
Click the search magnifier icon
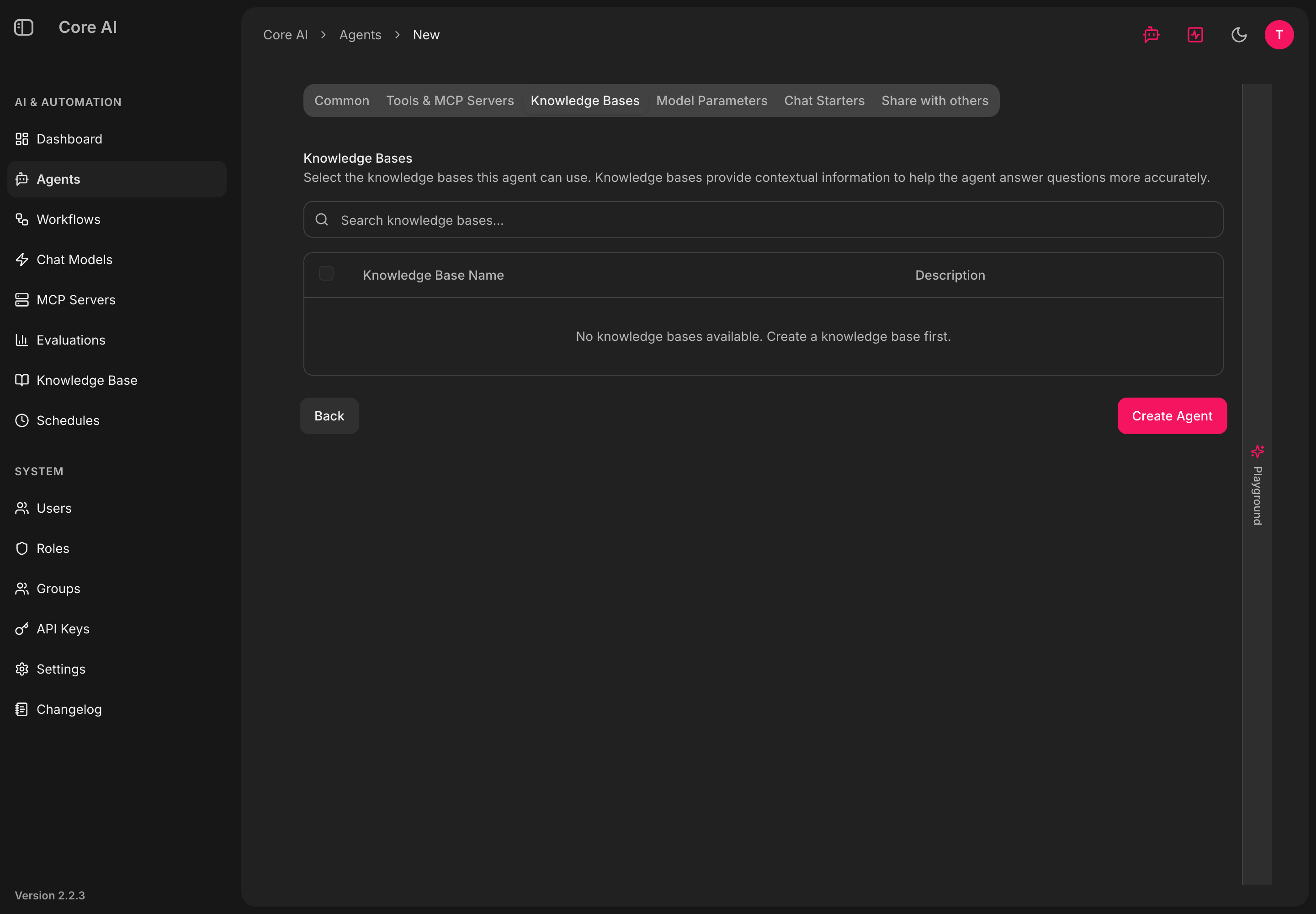tap(322, 219)
